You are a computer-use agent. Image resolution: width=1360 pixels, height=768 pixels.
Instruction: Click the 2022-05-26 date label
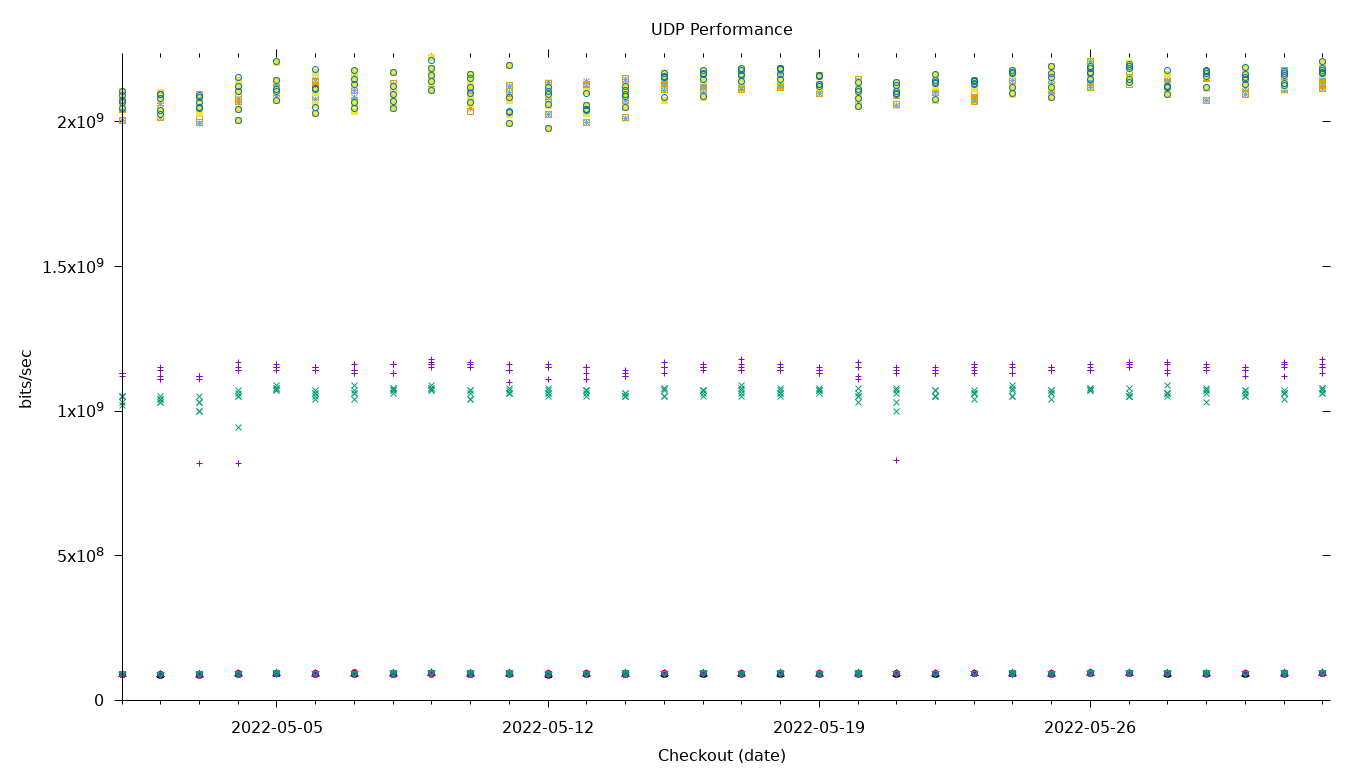[1090, 728]
